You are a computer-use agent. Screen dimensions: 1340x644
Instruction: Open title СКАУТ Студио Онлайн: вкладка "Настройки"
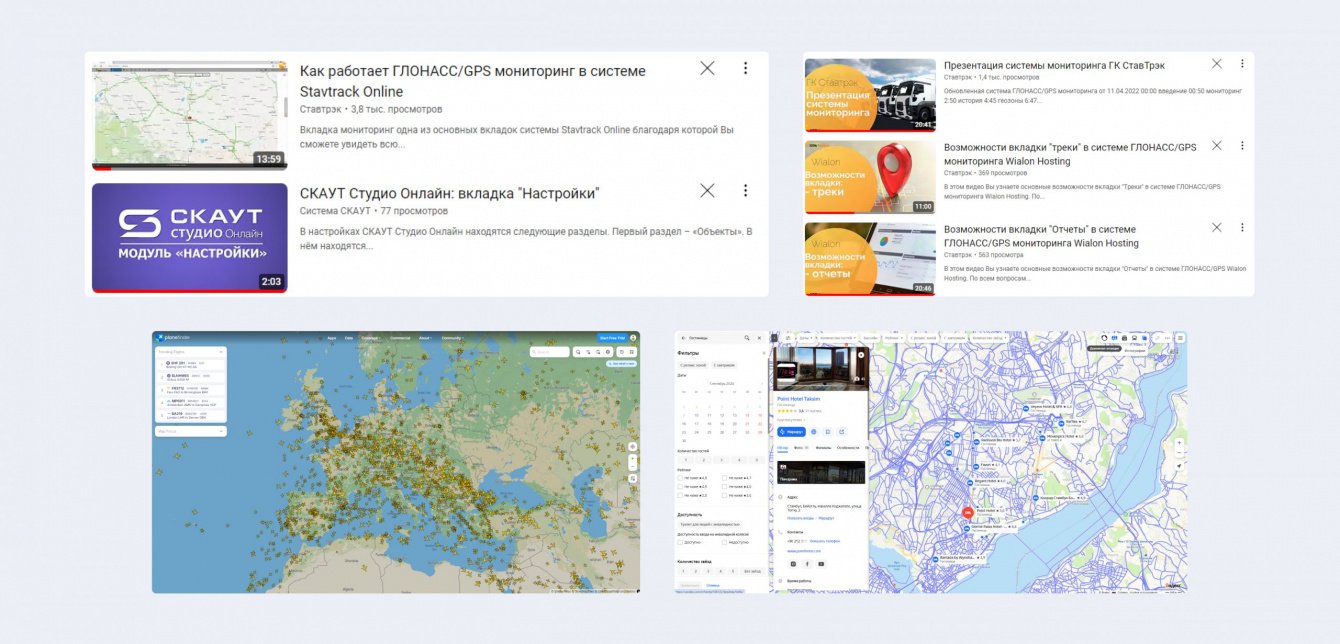click(x=449, y=193)
